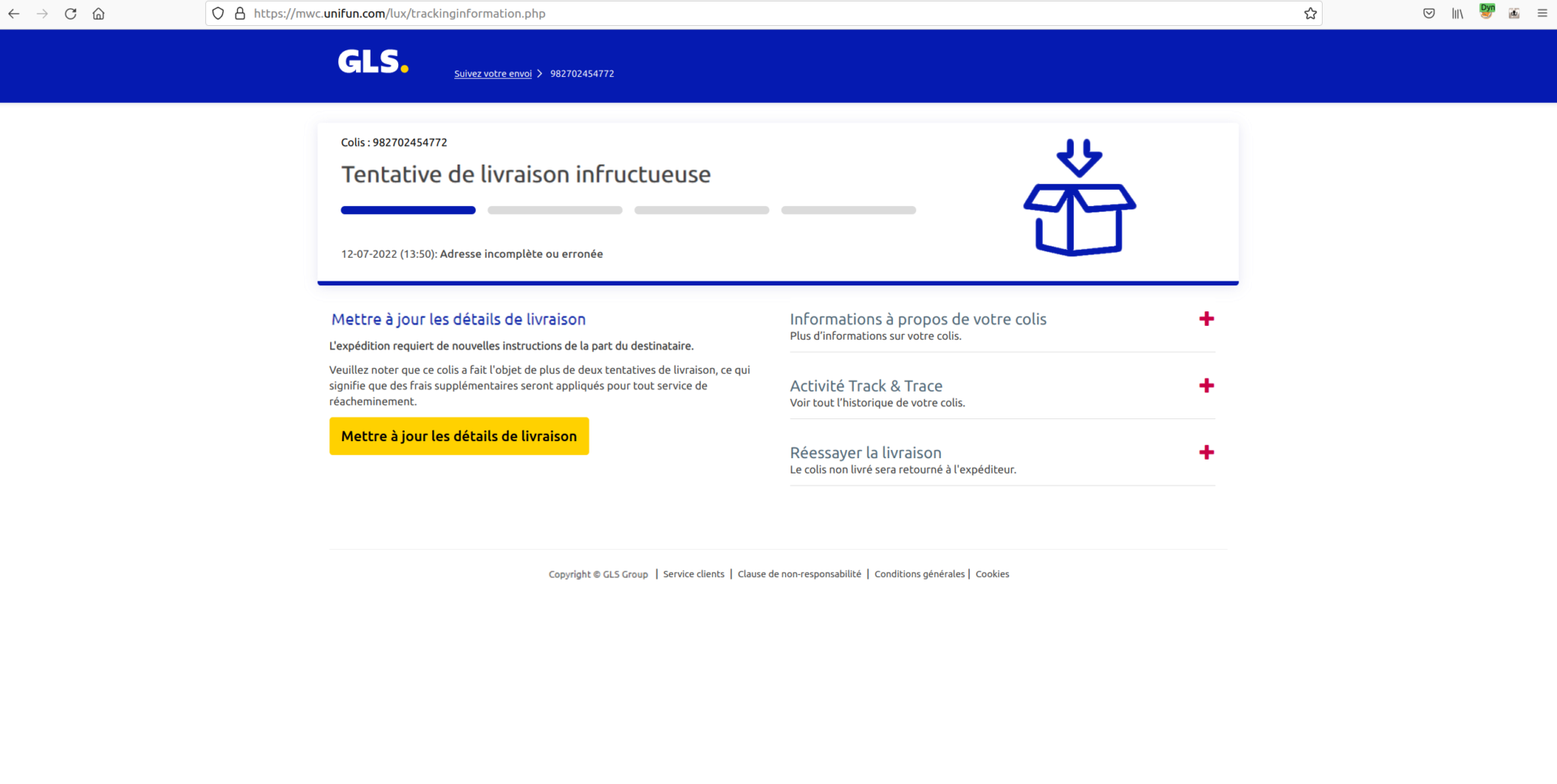Screen dimensions: 1557x784
Task: Open 'Clause de non-responsabilité' footer link
Action: 799,574
